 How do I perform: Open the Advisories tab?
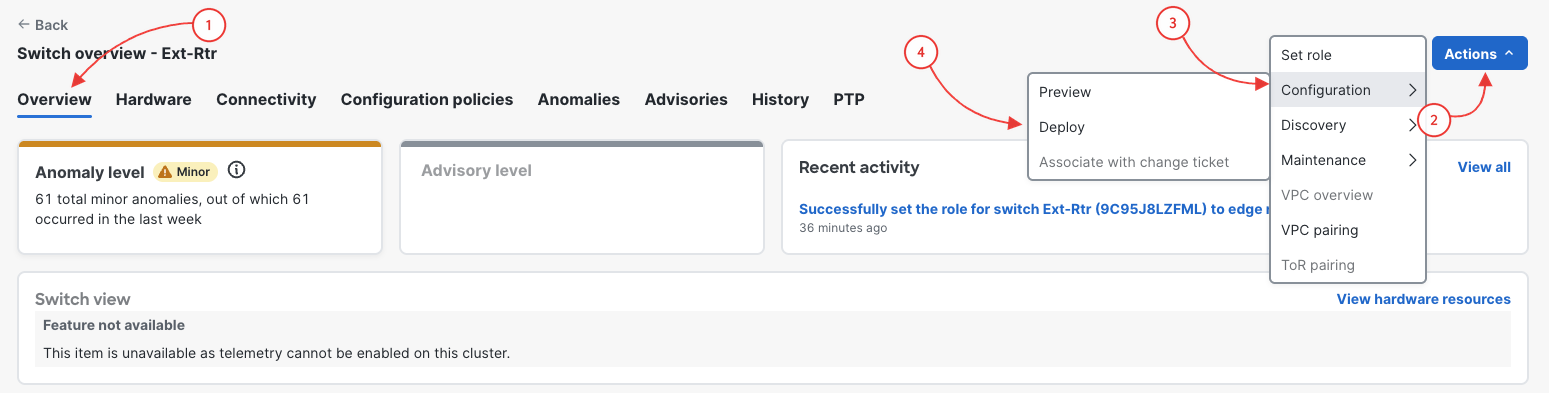click(x=686, y=99)
